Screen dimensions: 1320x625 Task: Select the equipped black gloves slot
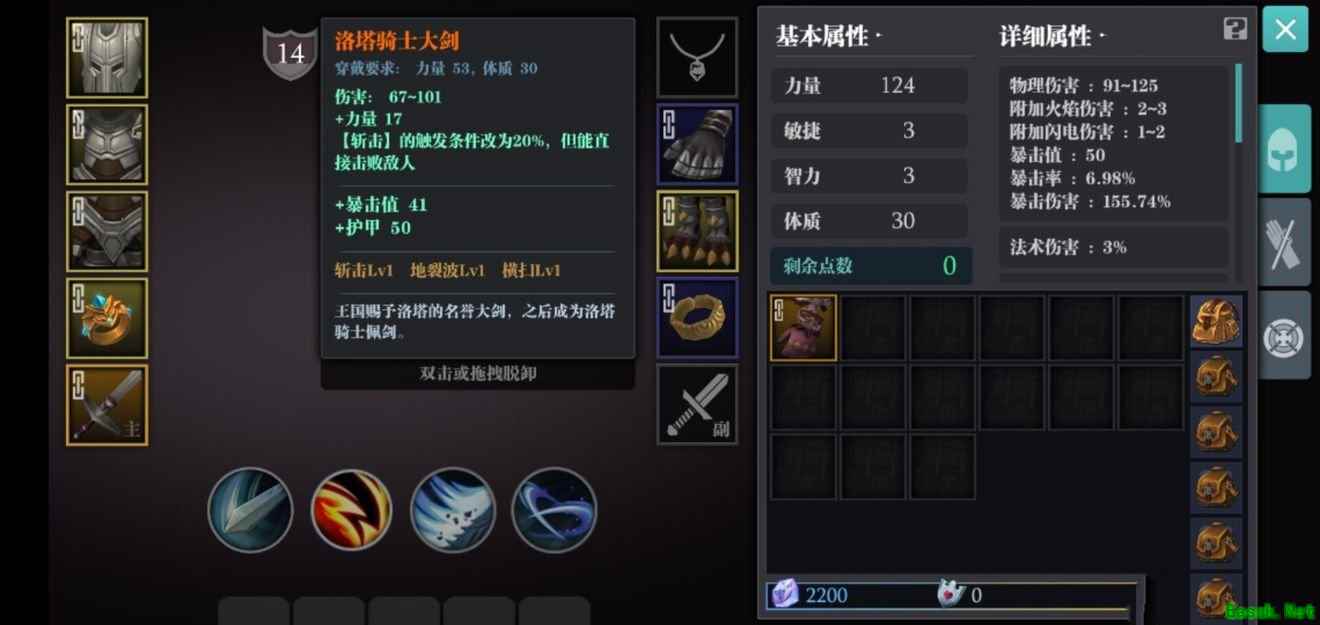tap(697, 144)
